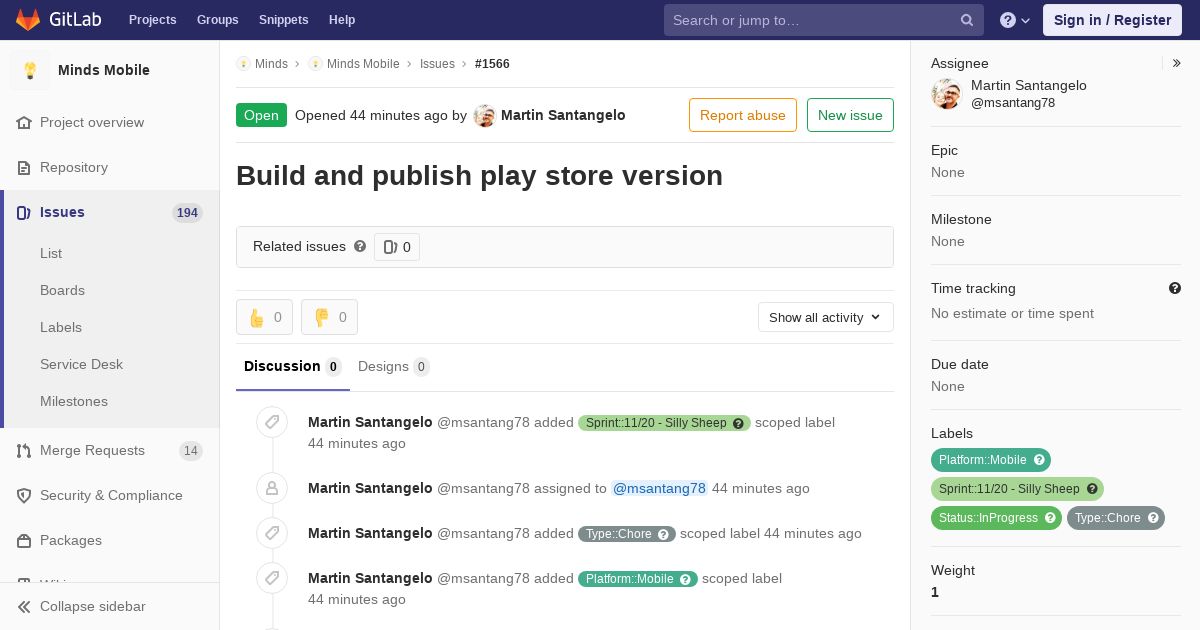
Task: Open the Snippets page
Action: click(283, 20)
